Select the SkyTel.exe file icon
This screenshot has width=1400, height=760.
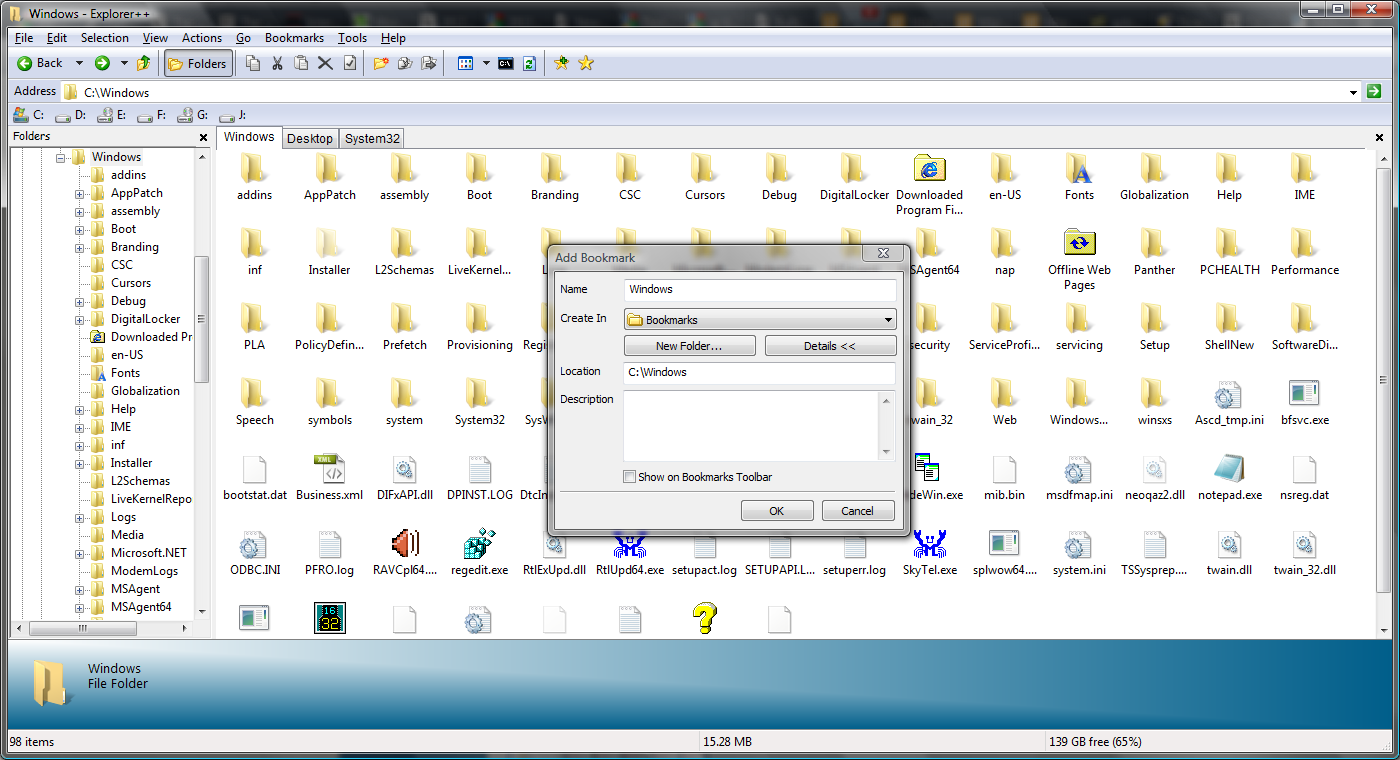click(x=929, y=543)
